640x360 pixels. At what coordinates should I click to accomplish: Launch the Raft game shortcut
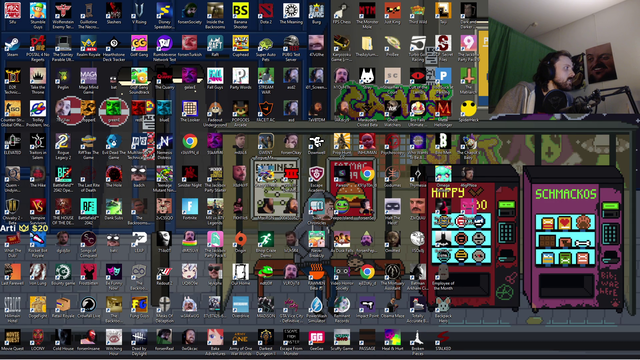(215, 43)
